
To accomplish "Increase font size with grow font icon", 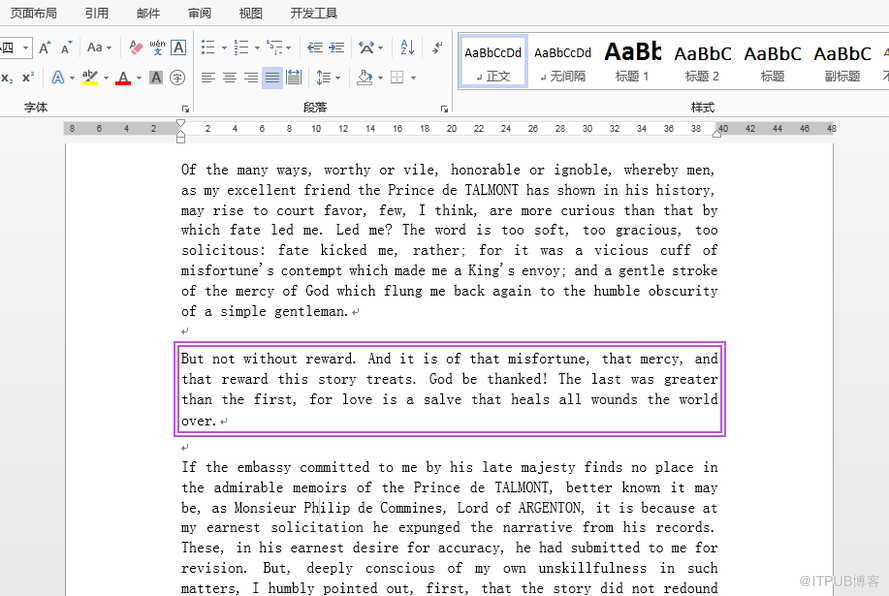I will [x=45, y=48].
